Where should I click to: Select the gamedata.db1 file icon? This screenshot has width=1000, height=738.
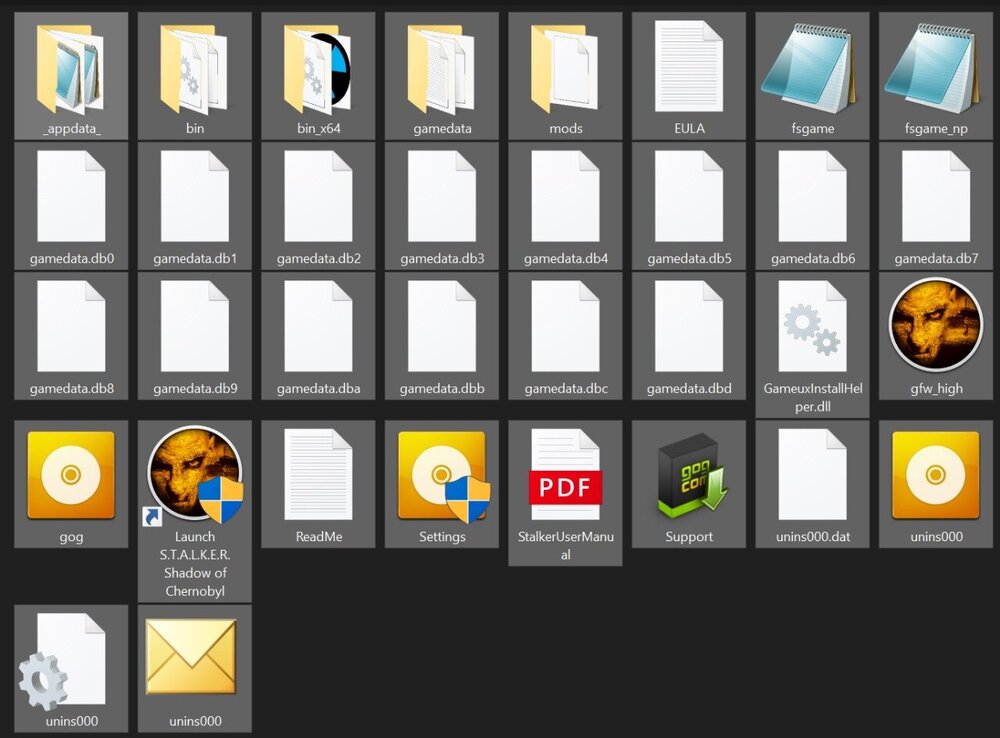(195, 196)
